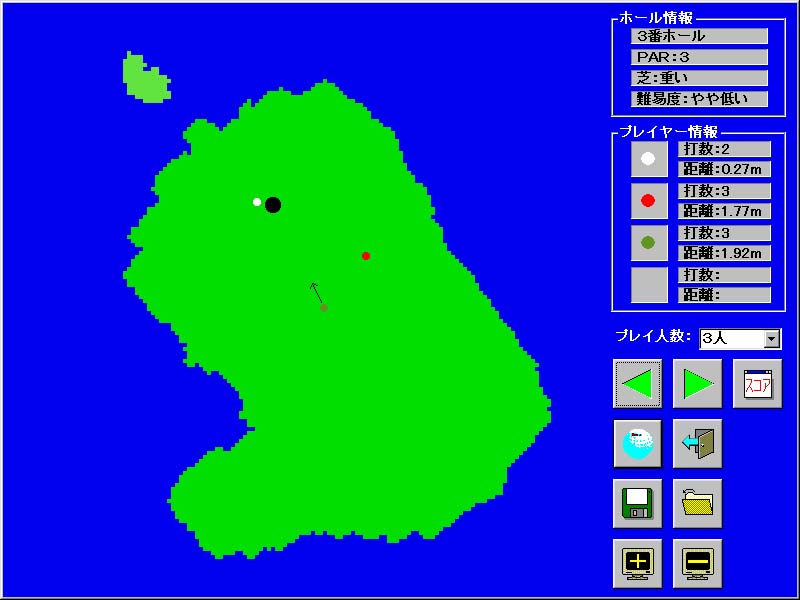Click the green right arrow next hole button
The image size is (800, 600).
697,383
